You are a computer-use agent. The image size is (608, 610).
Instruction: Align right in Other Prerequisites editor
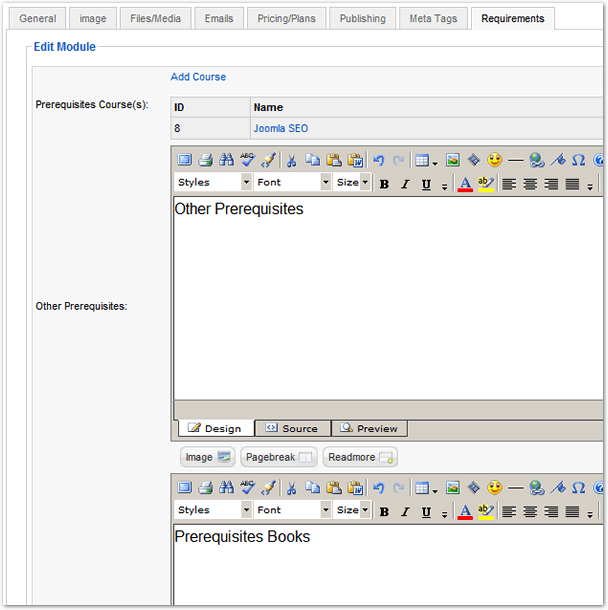(551, 184)
